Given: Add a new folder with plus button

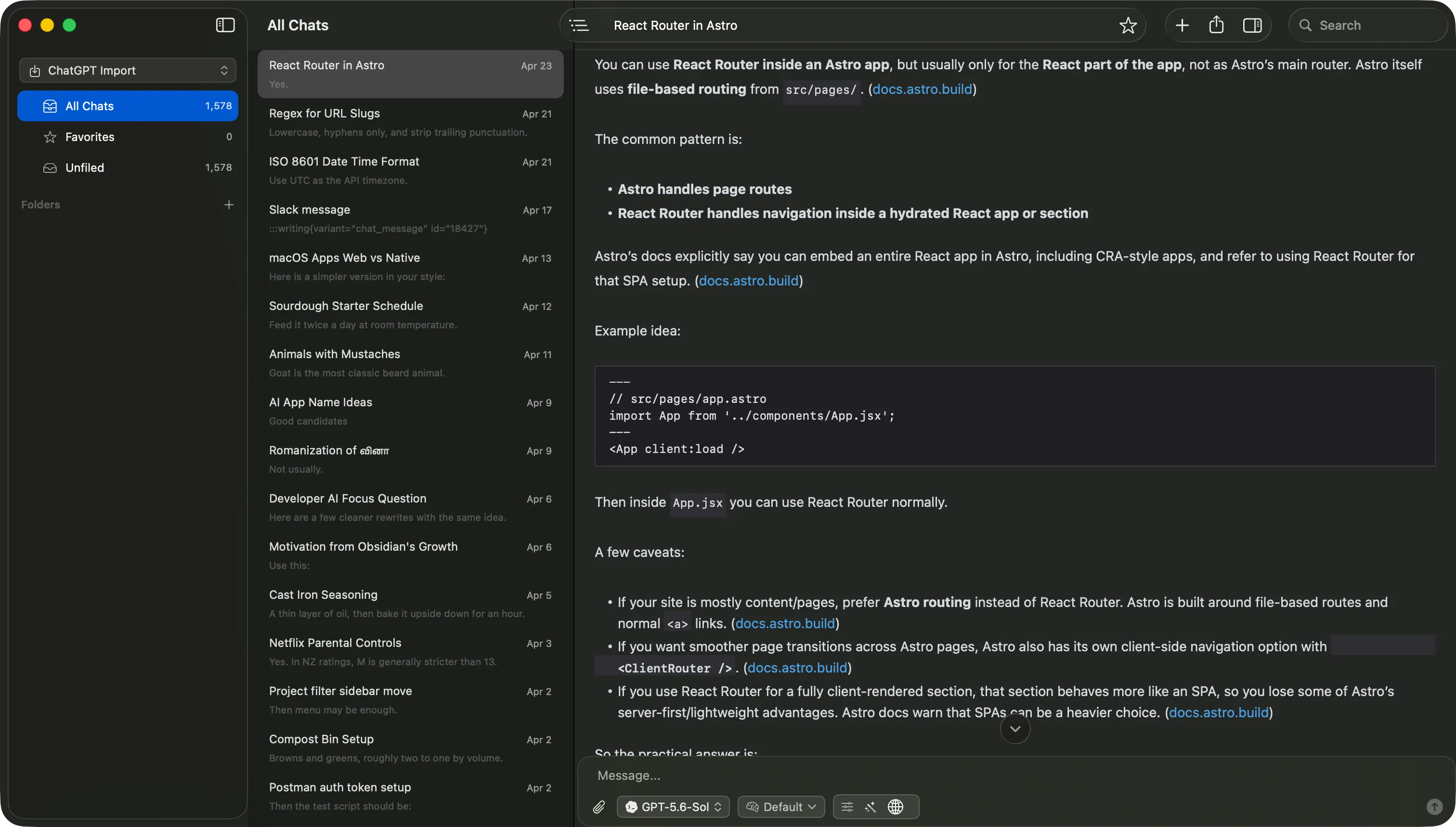Looking at the screenshot, I should [x=228, y=205].
